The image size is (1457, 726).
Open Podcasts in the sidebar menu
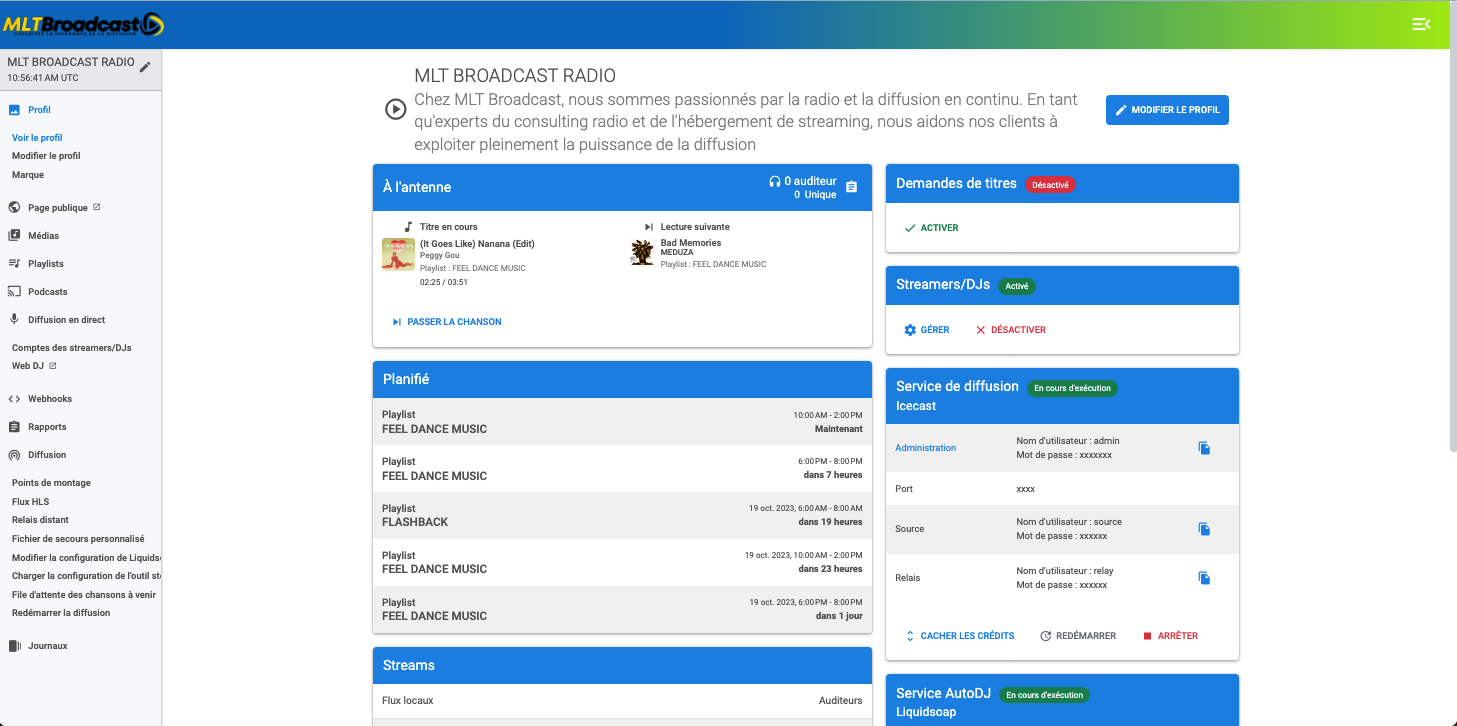point(47,292)
